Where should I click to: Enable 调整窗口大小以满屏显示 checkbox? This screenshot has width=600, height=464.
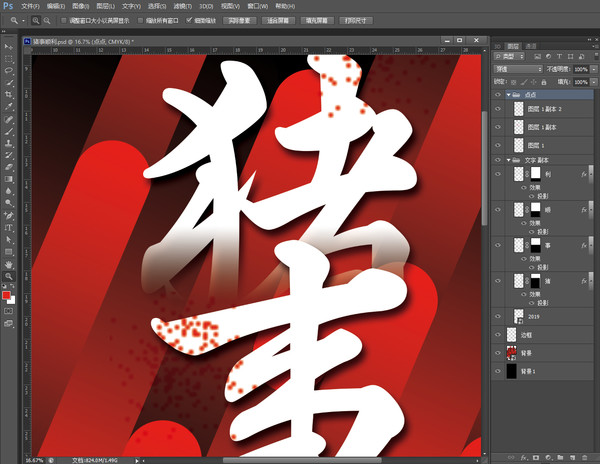coord(64,21)
